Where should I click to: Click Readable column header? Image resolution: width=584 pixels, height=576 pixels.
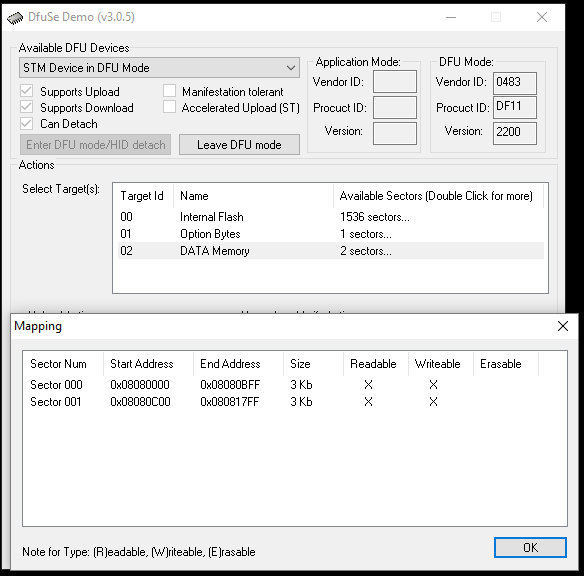click(x=375, y=364)
